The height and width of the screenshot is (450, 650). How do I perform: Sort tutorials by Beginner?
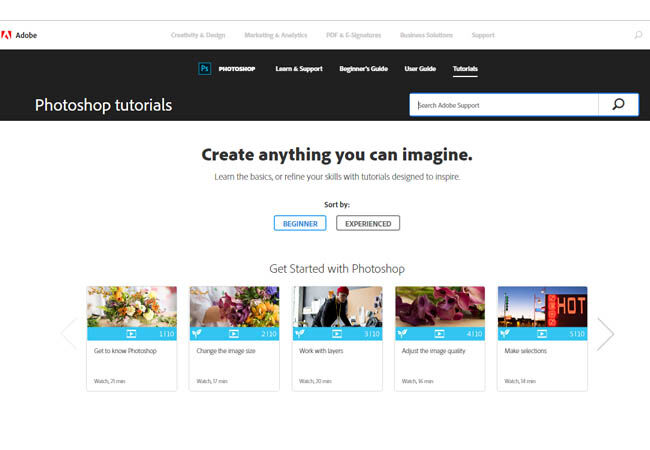point(300,223)
